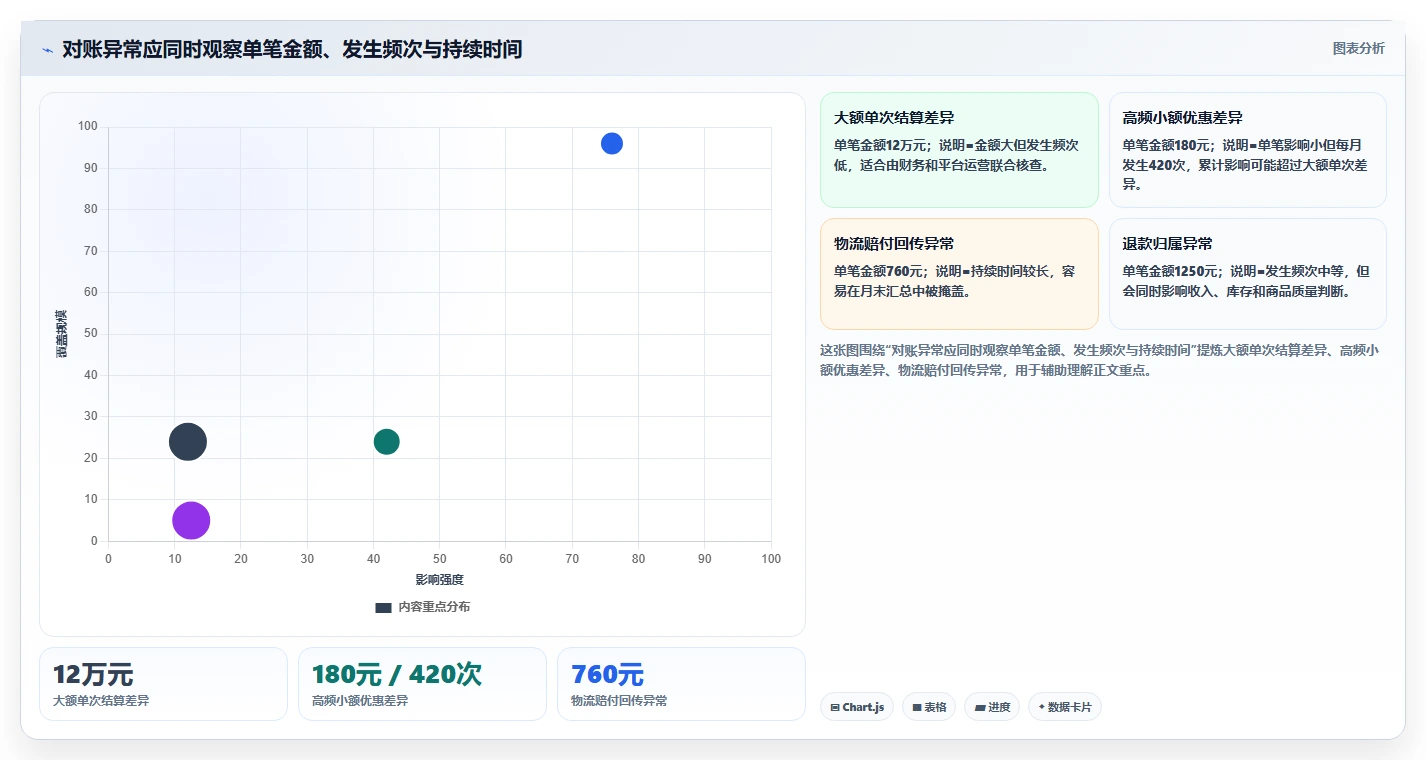Click the icon inside the 进度 tag
This screenshot has height=760, width=1426.
point(979,708)
